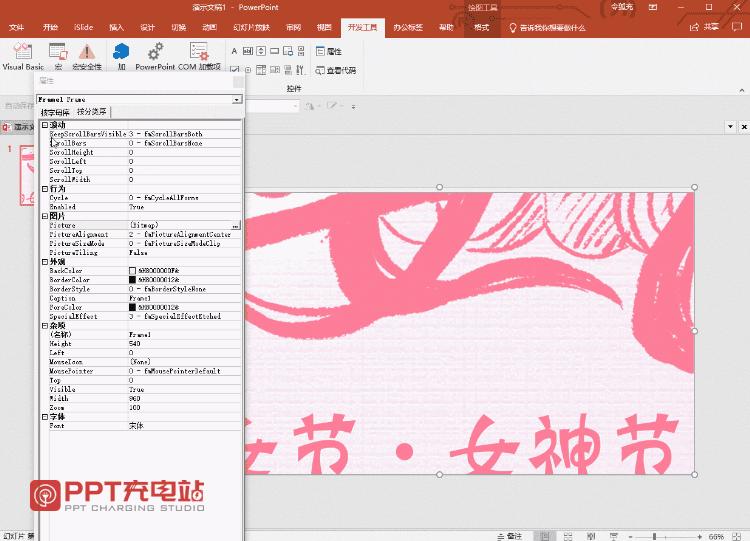Click the zoom slider handle

pyautogui.click(x=655, y=537)
